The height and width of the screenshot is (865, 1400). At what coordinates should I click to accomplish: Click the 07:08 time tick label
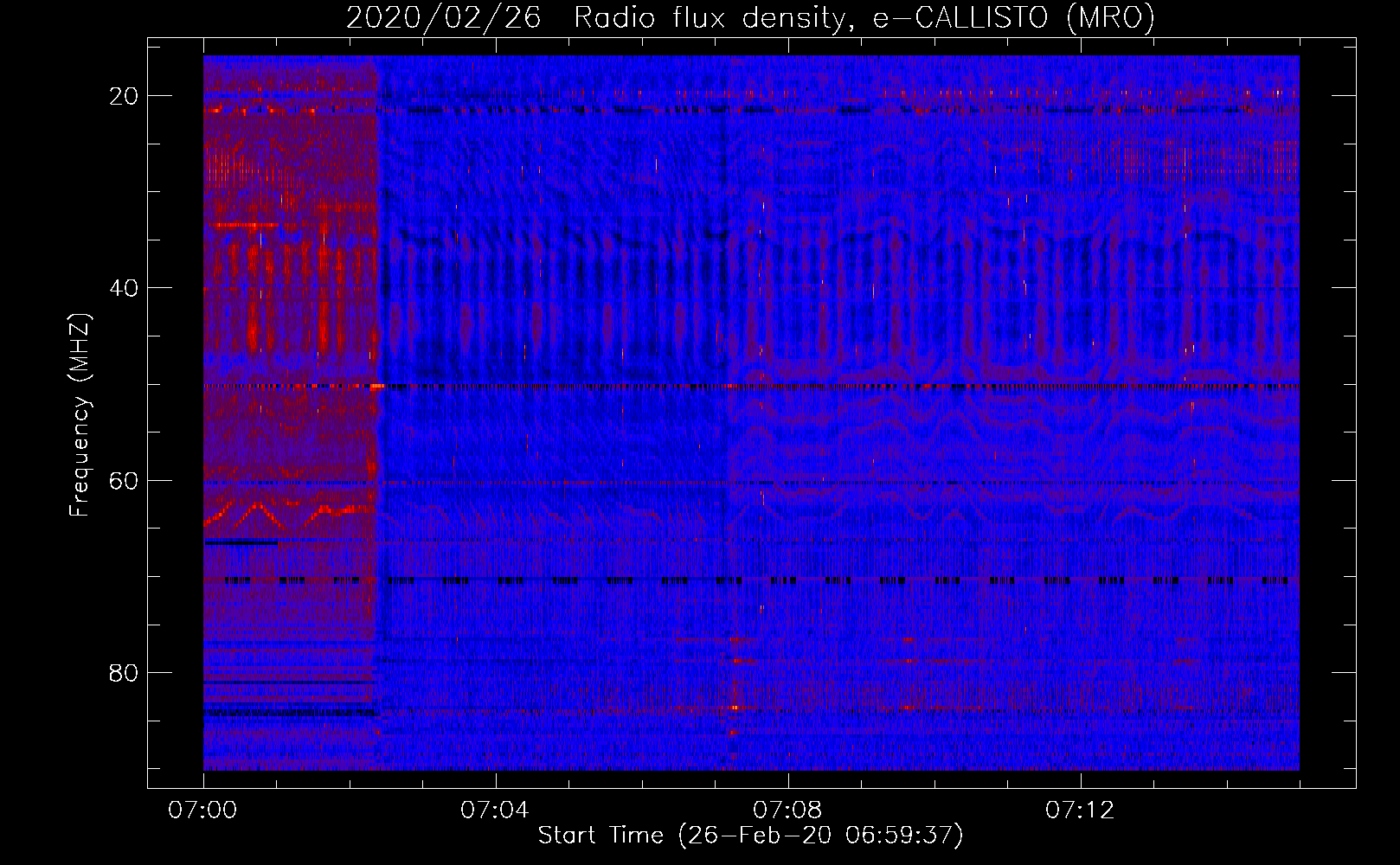(x=787, y=811)
